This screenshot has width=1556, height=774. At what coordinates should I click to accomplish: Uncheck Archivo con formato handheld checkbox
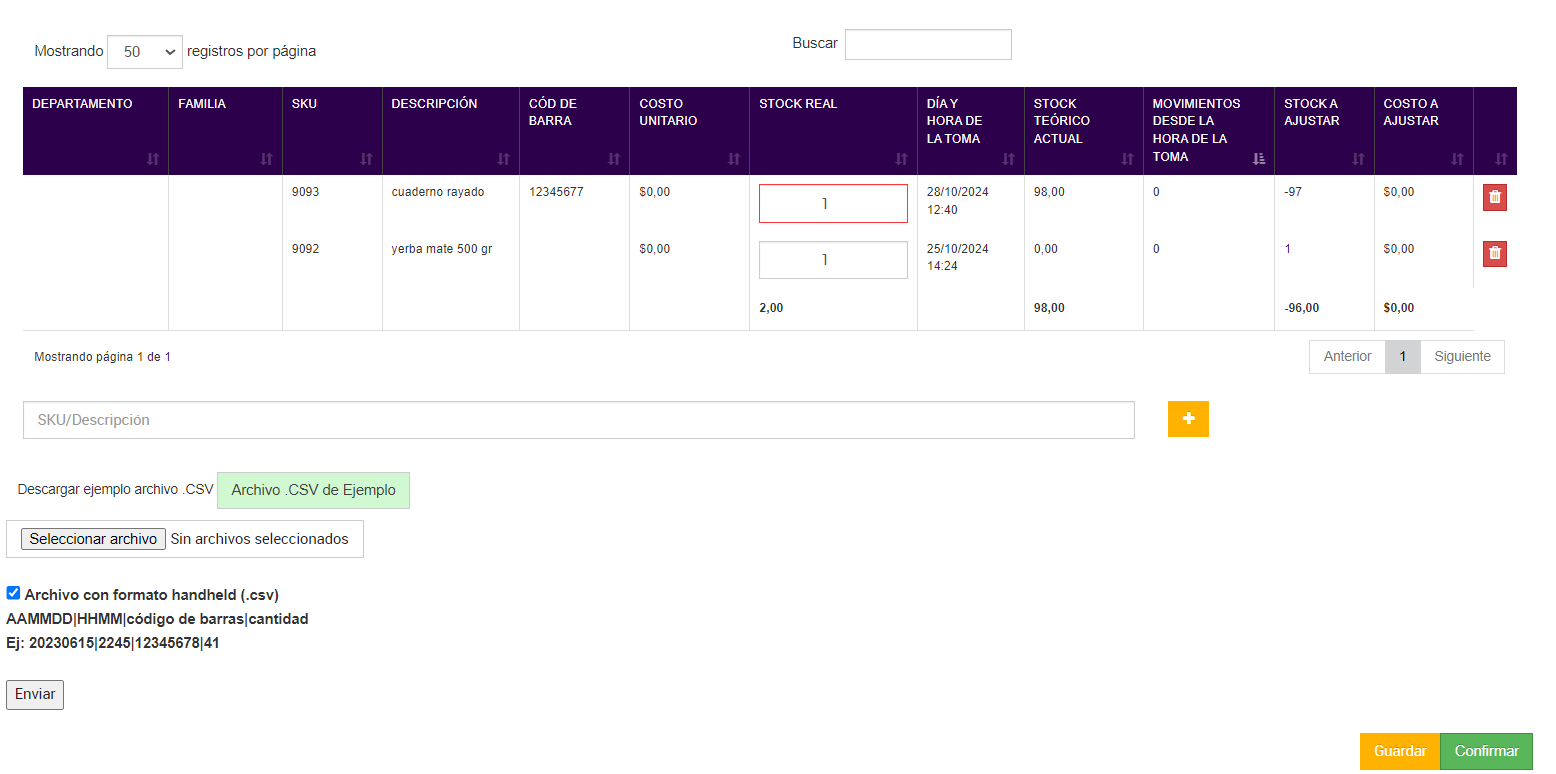click(13, 593)
